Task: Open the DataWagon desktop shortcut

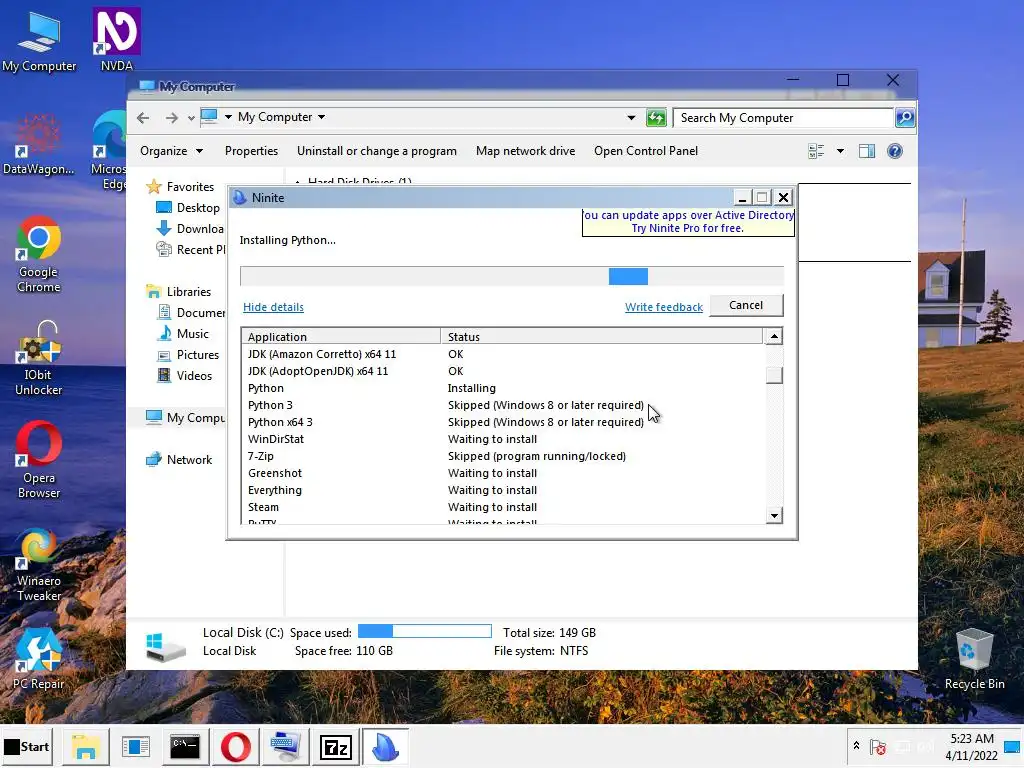Action: 39,144
